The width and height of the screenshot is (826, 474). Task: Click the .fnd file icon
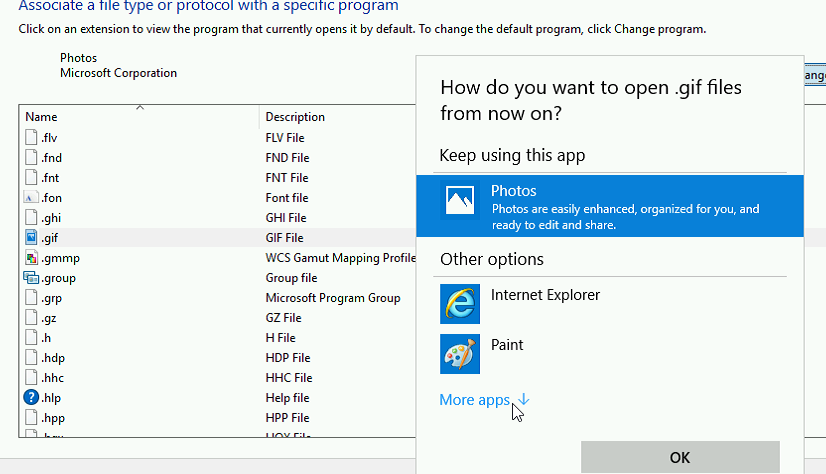click(31, 157)
